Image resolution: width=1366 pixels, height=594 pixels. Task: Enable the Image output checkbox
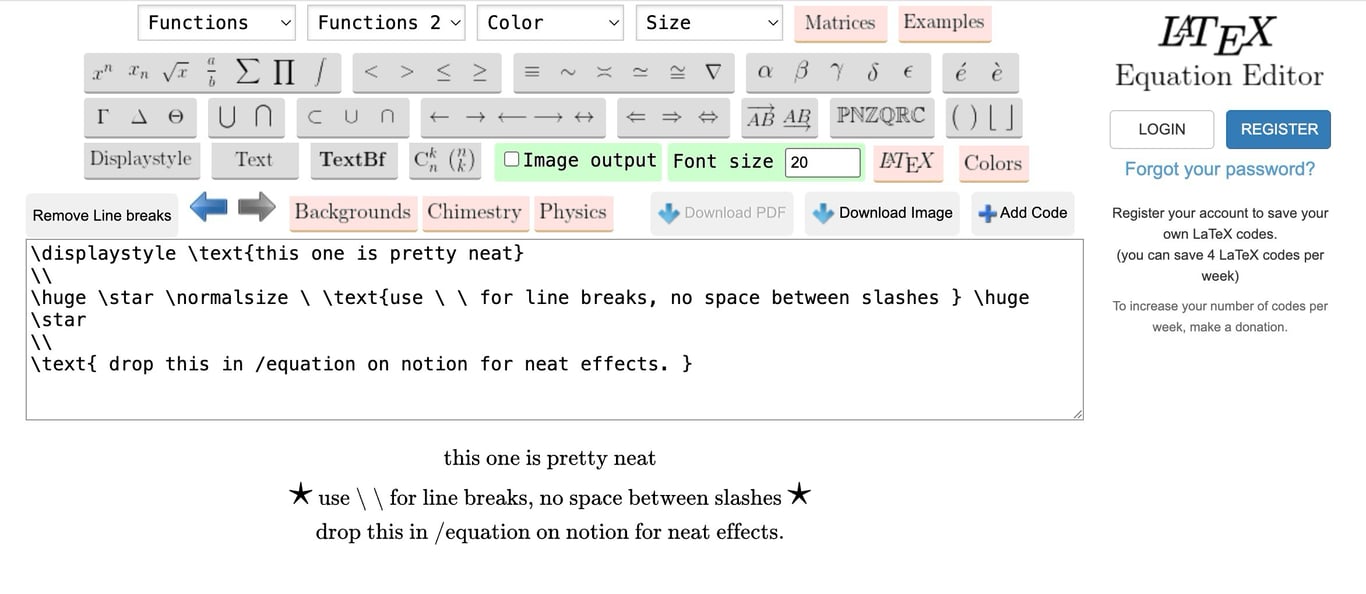(x=511, y=158)
